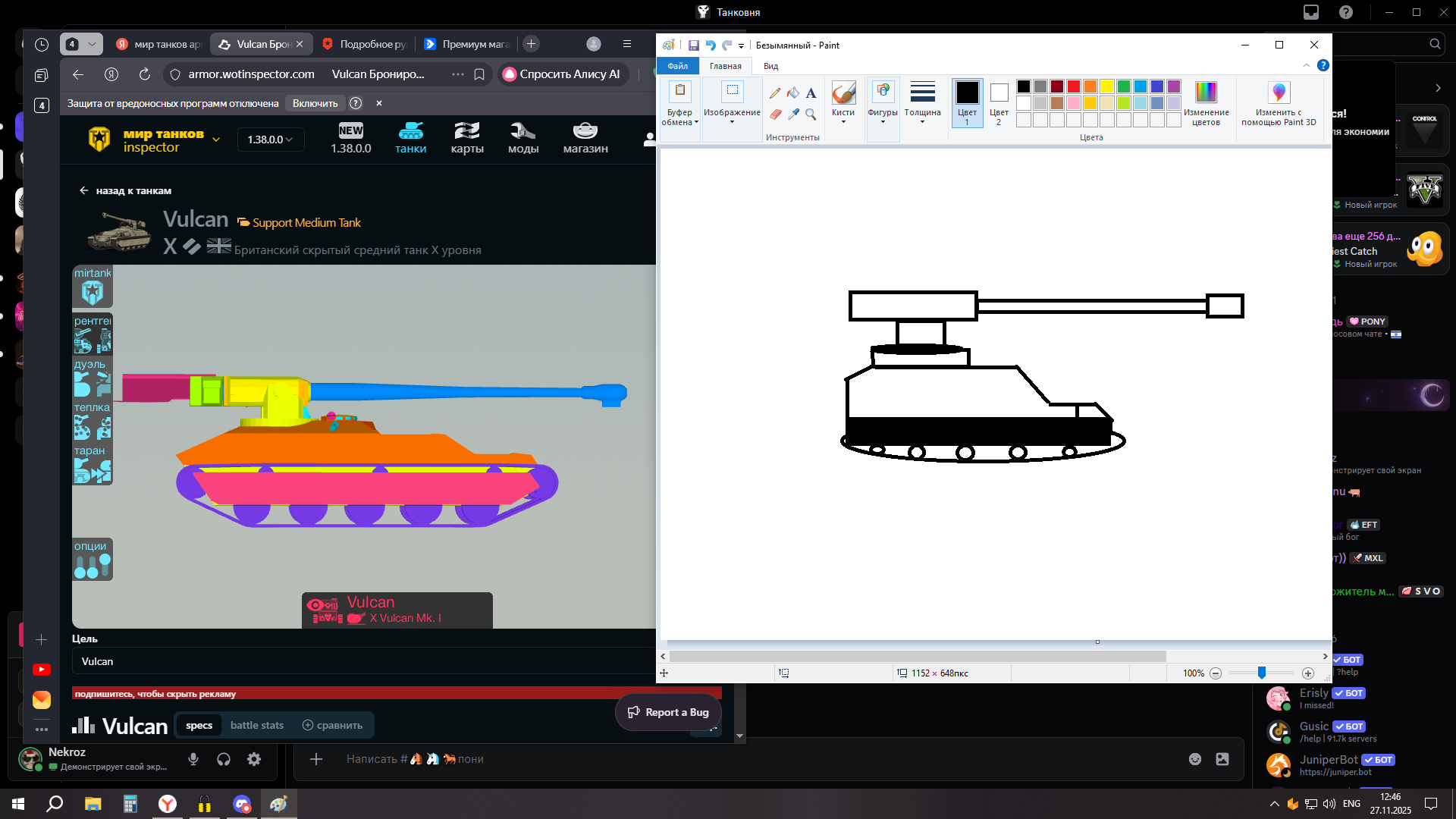
Task: Select the Fill bucket tool
Action: pyautogui.click(x=792, y=93)
